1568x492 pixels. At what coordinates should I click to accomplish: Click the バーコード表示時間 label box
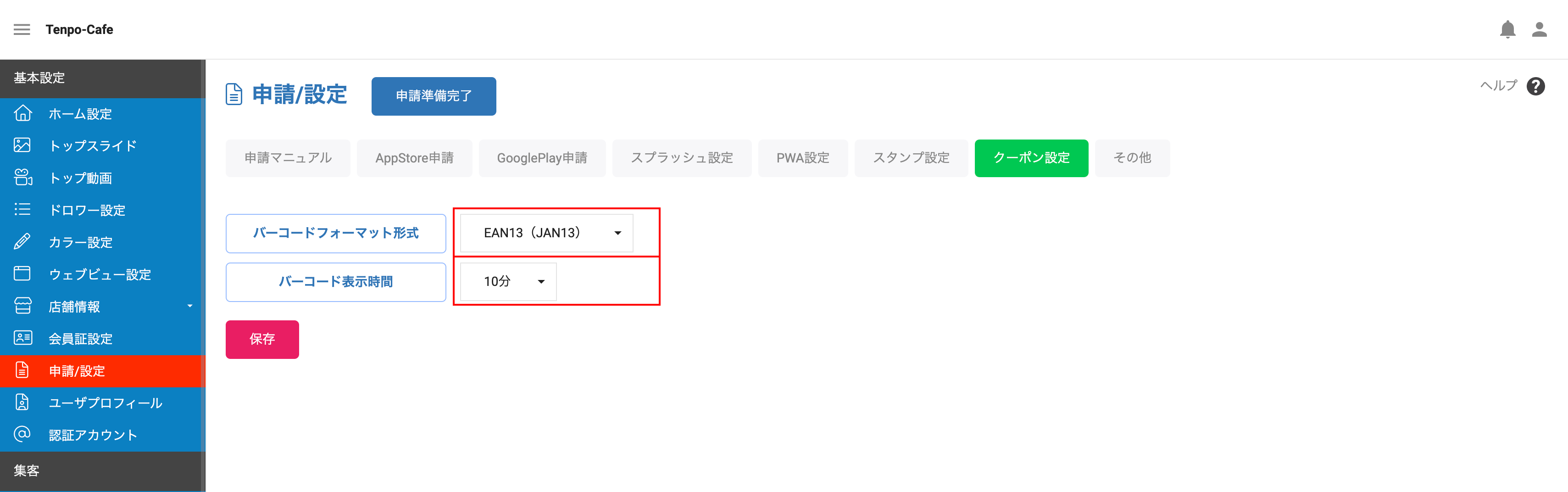click(x=336, y=282)
